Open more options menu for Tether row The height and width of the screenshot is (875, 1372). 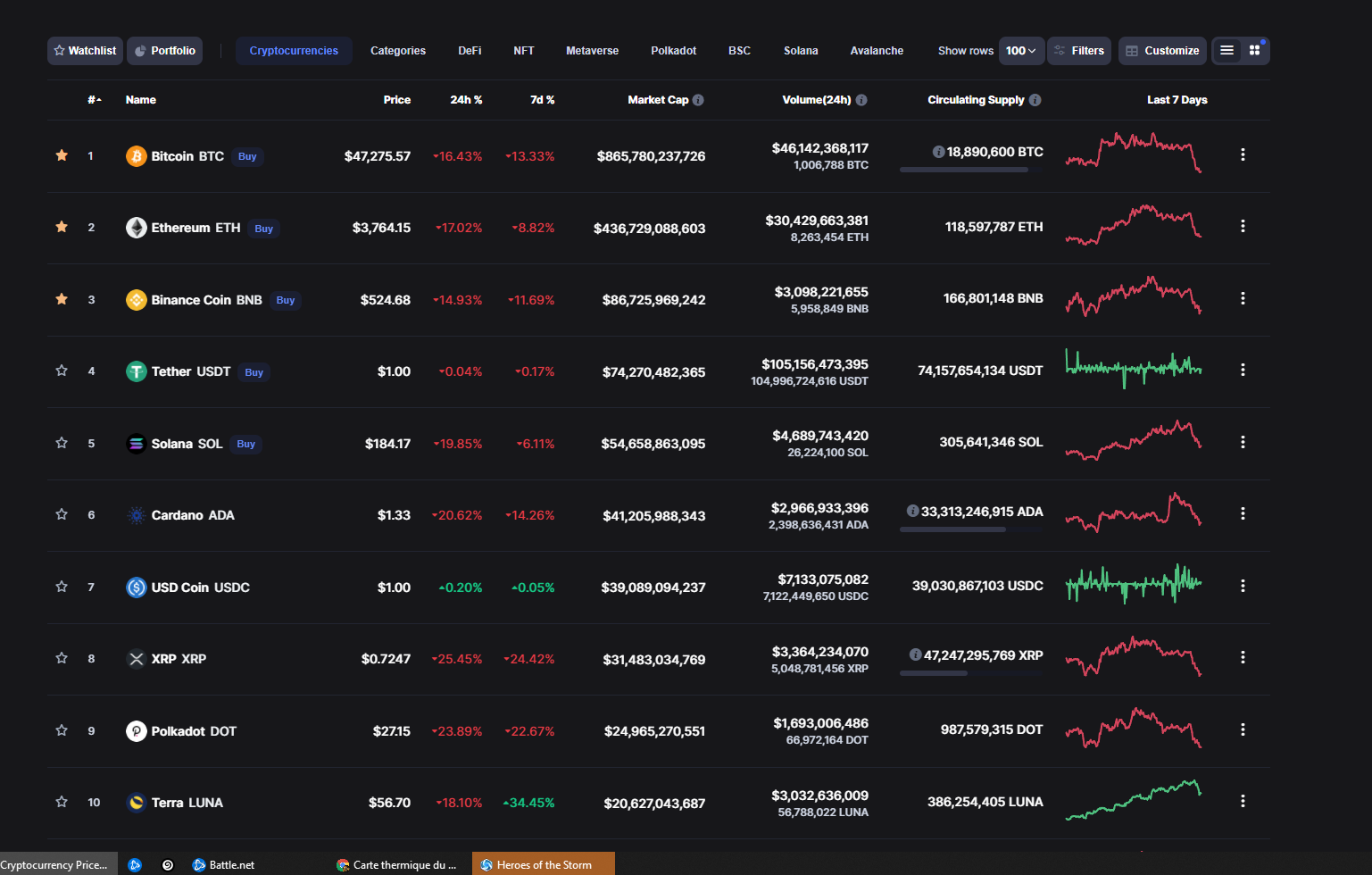pyautogui.click(x=1243, y=371)
